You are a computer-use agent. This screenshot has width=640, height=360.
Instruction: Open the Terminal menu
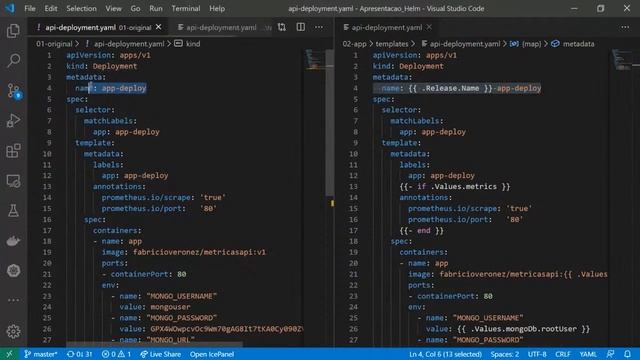tap(186, 8)
